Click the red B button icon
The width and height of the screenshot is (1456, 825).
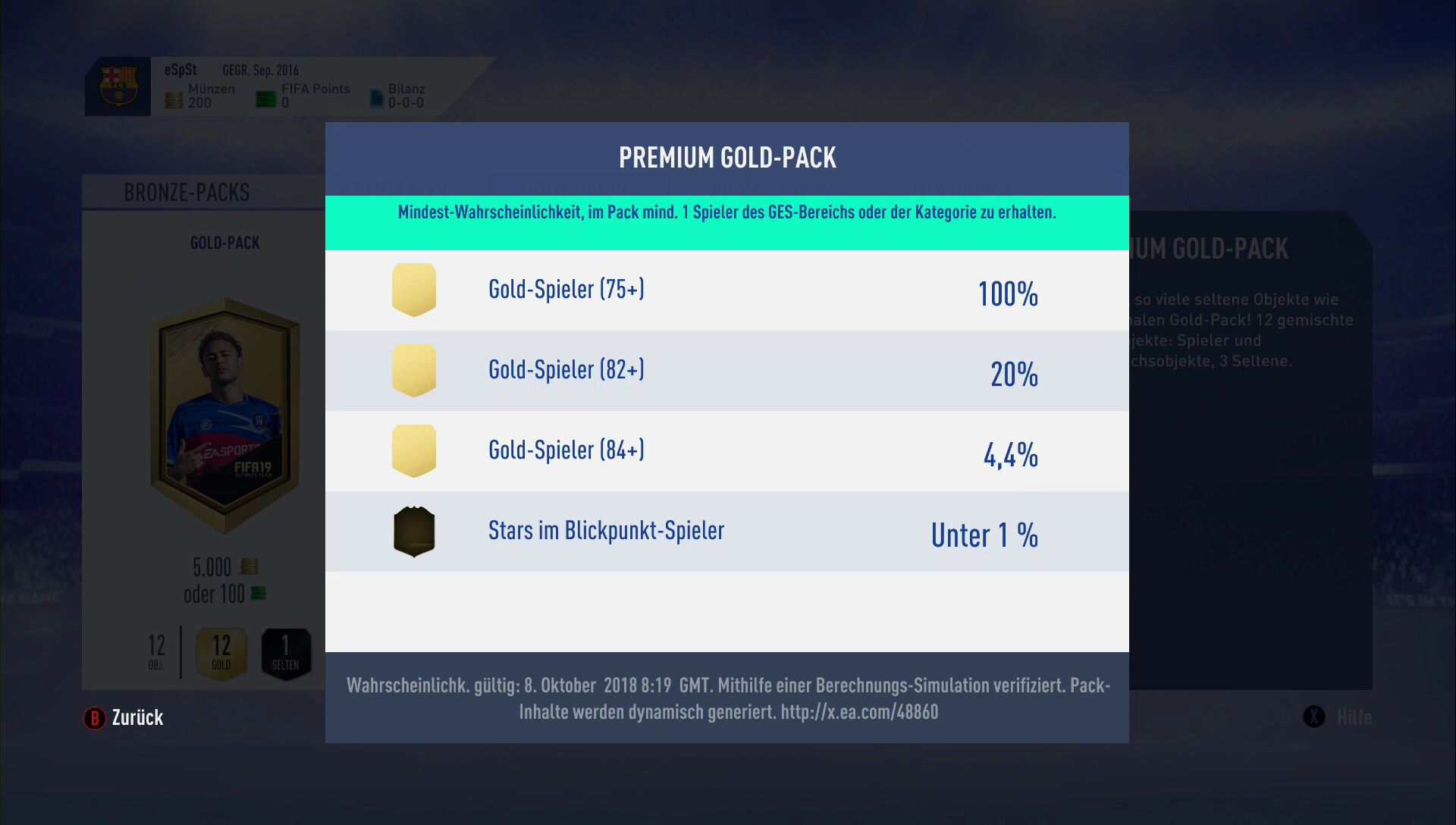(x=94, y=717)
